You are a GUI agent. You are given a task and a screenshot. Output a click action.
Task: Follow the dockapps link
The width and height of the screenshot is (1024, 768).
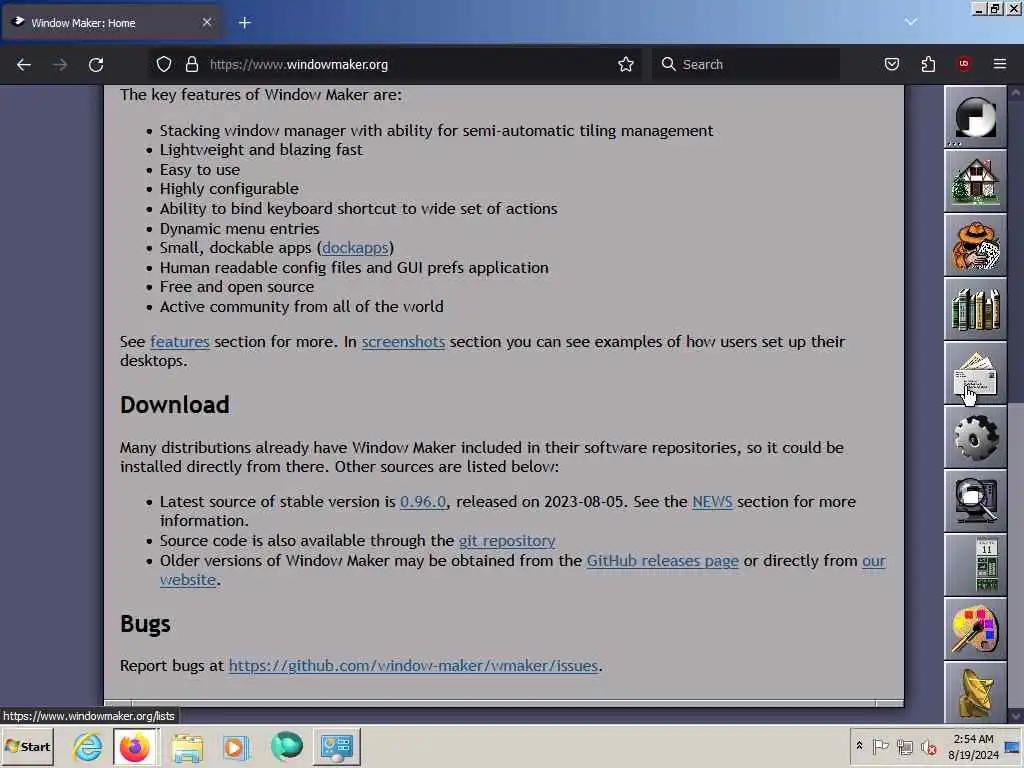[x=355, y=248]
